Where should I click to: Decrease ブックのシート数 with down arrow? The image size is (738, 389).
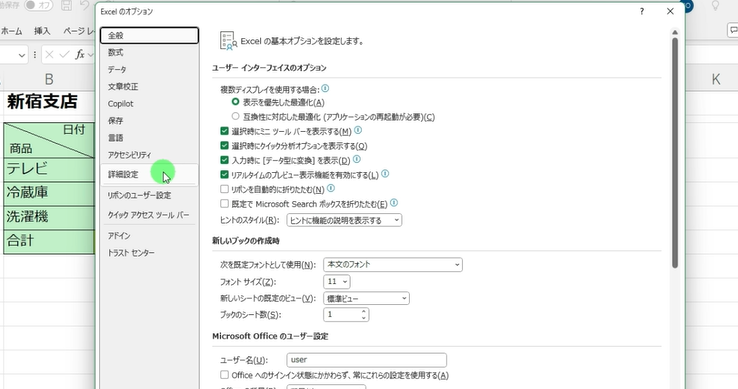point(363,318)
